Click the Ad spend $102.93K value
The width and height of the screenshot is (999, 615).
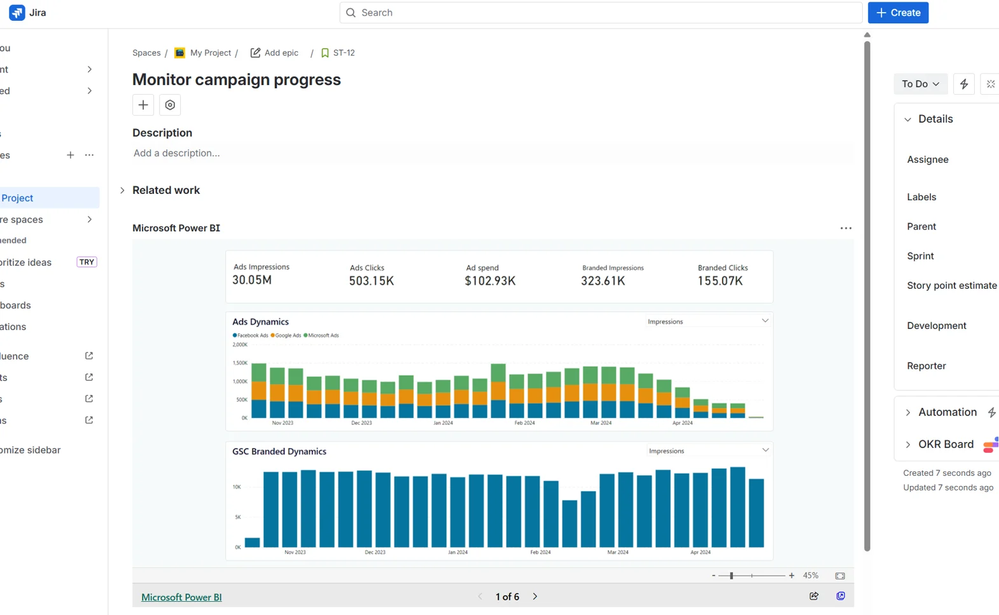(x=490, y=281)
